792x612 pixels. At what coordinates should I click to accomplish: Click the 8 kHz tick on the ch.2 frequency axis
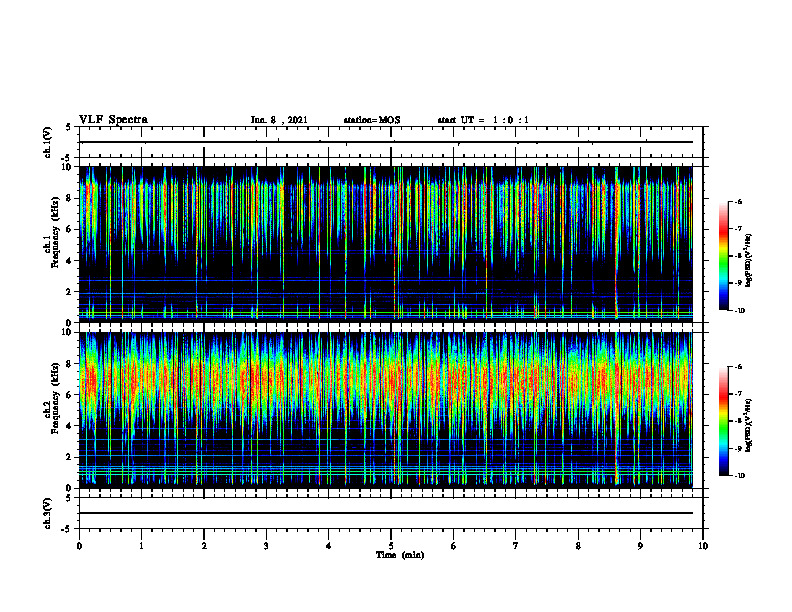tap(70, 364)
